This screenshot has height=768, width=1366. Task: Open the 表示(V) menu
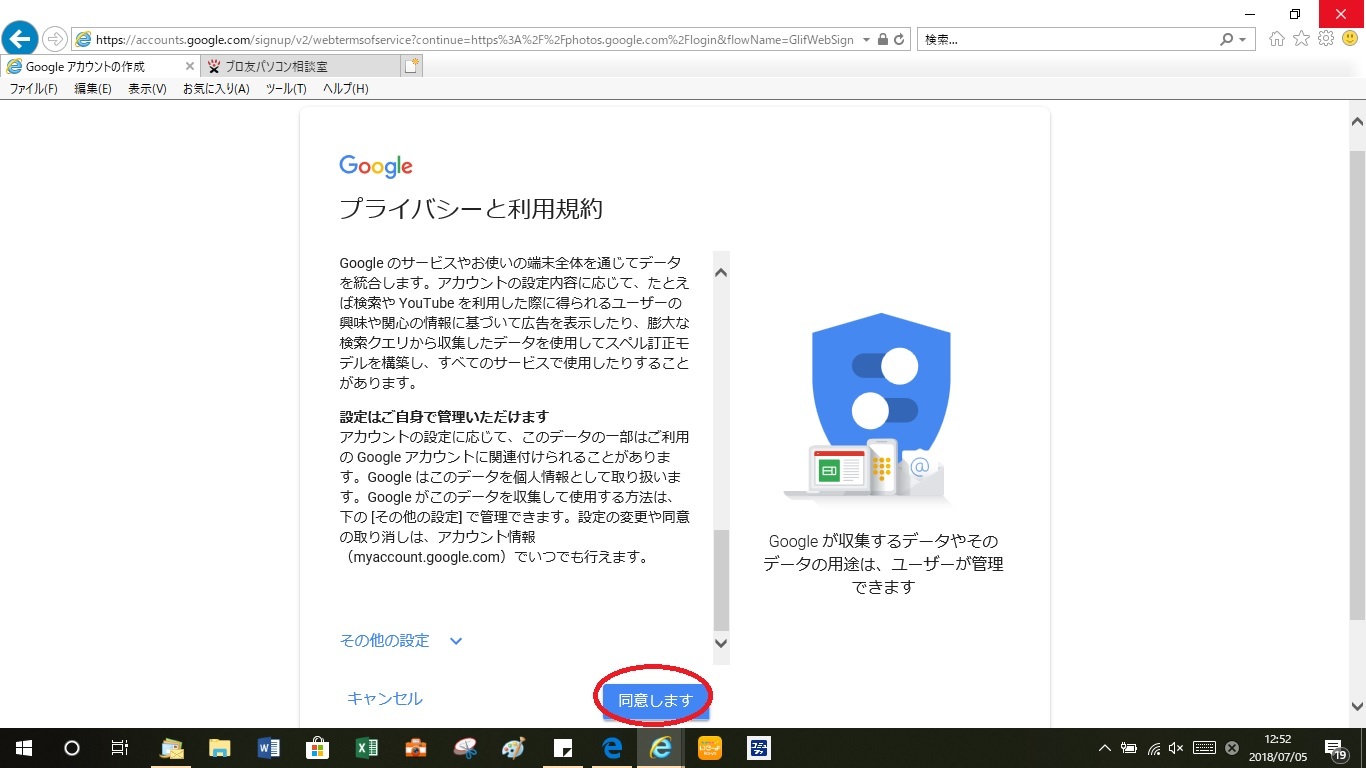tap(147, 89)
